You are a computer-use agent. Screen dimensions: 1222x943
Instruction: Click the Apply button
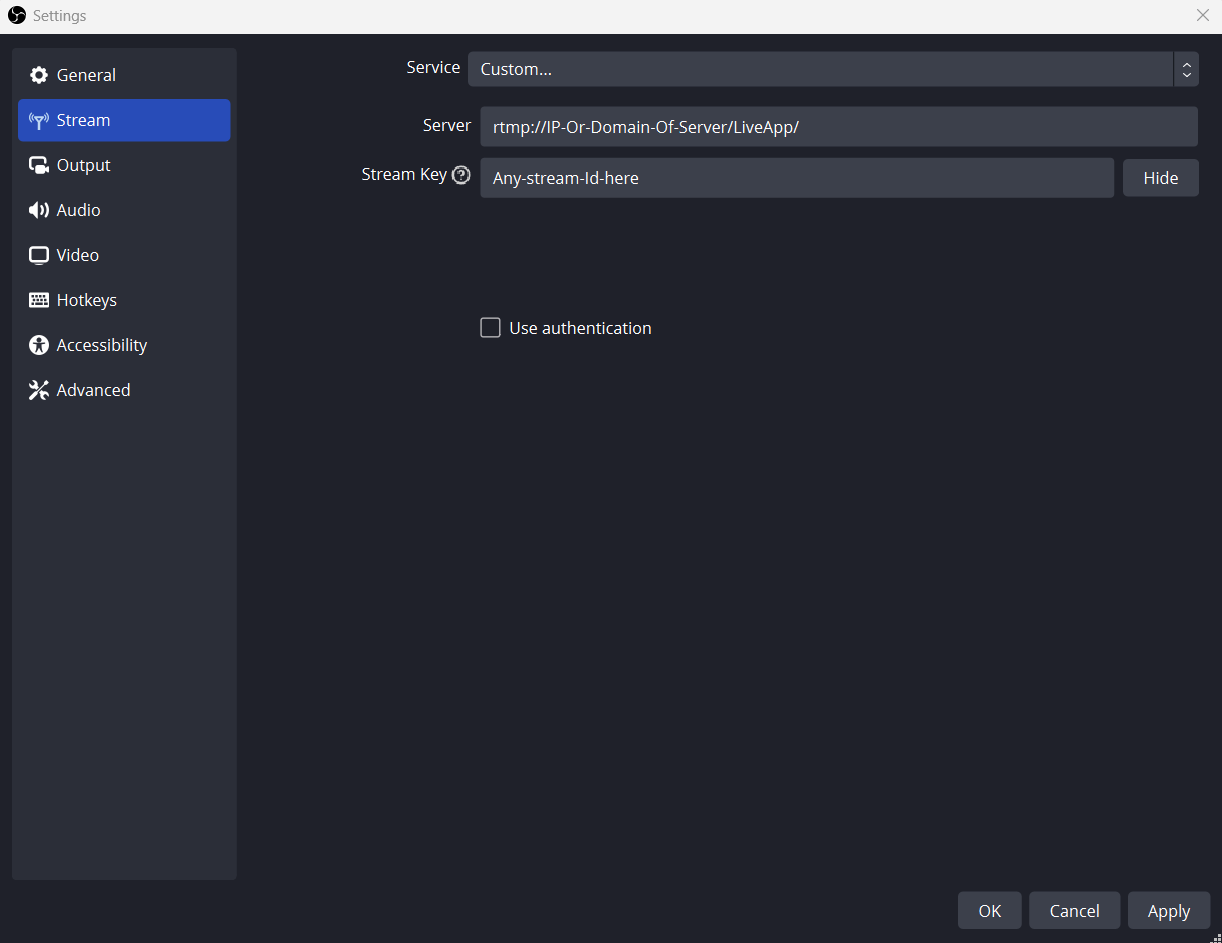(1169, 911)
